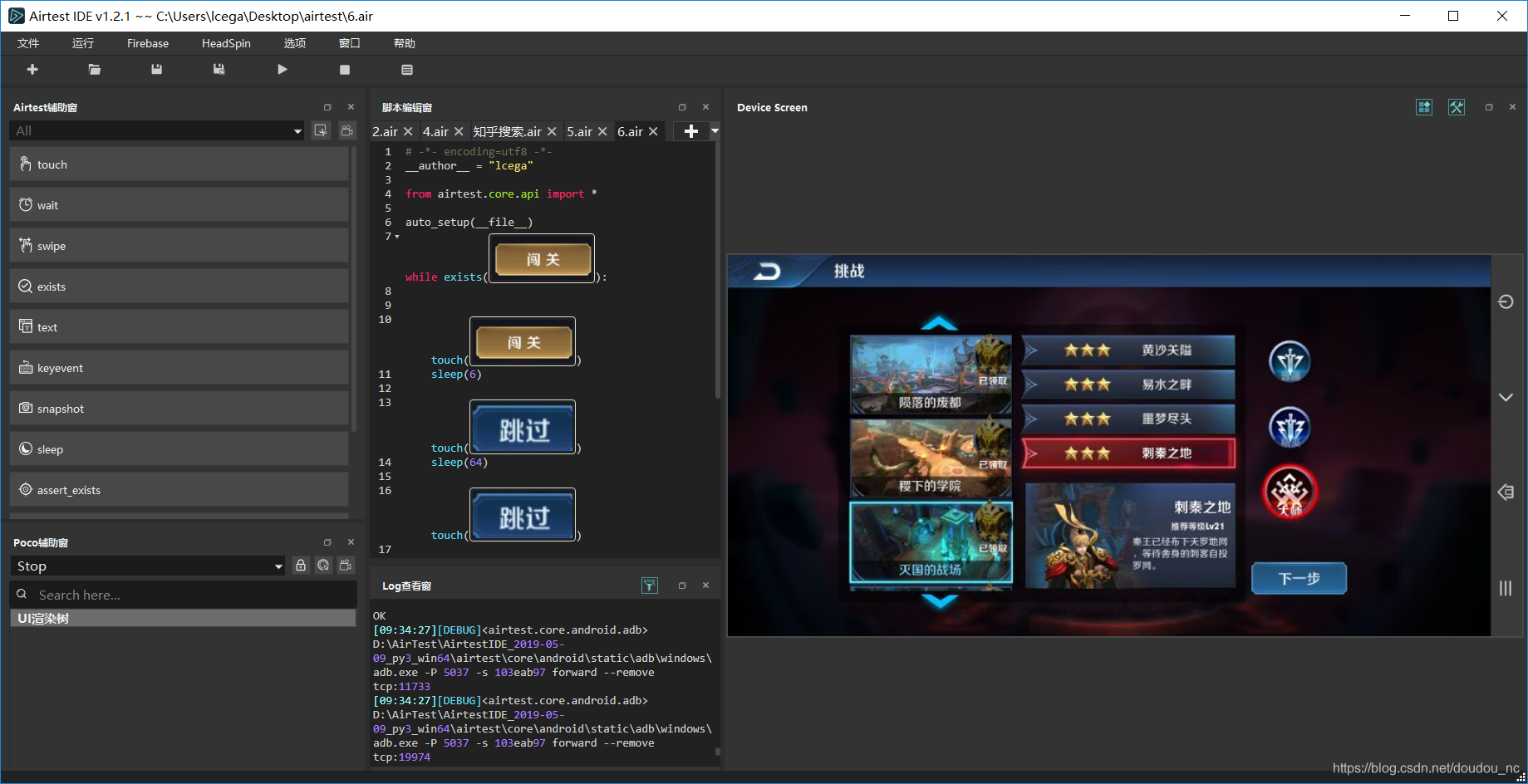Close the Log viewer panel
Image resolution: width=1528 pixels, height=784 pixels.
coord(705,586)
